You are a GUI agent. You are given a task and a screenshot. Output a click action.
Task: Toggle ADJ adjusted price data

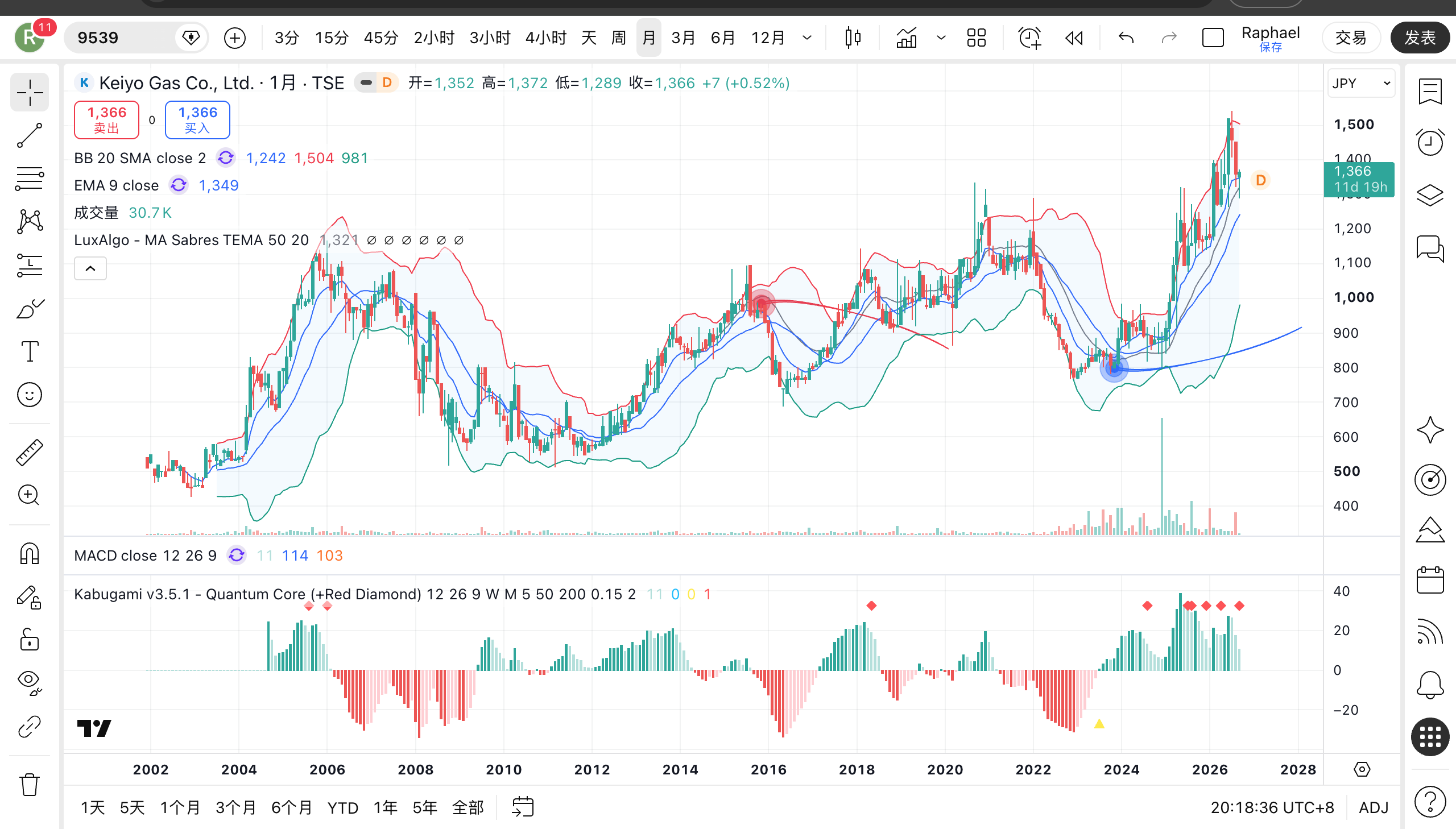(1374, 807)
